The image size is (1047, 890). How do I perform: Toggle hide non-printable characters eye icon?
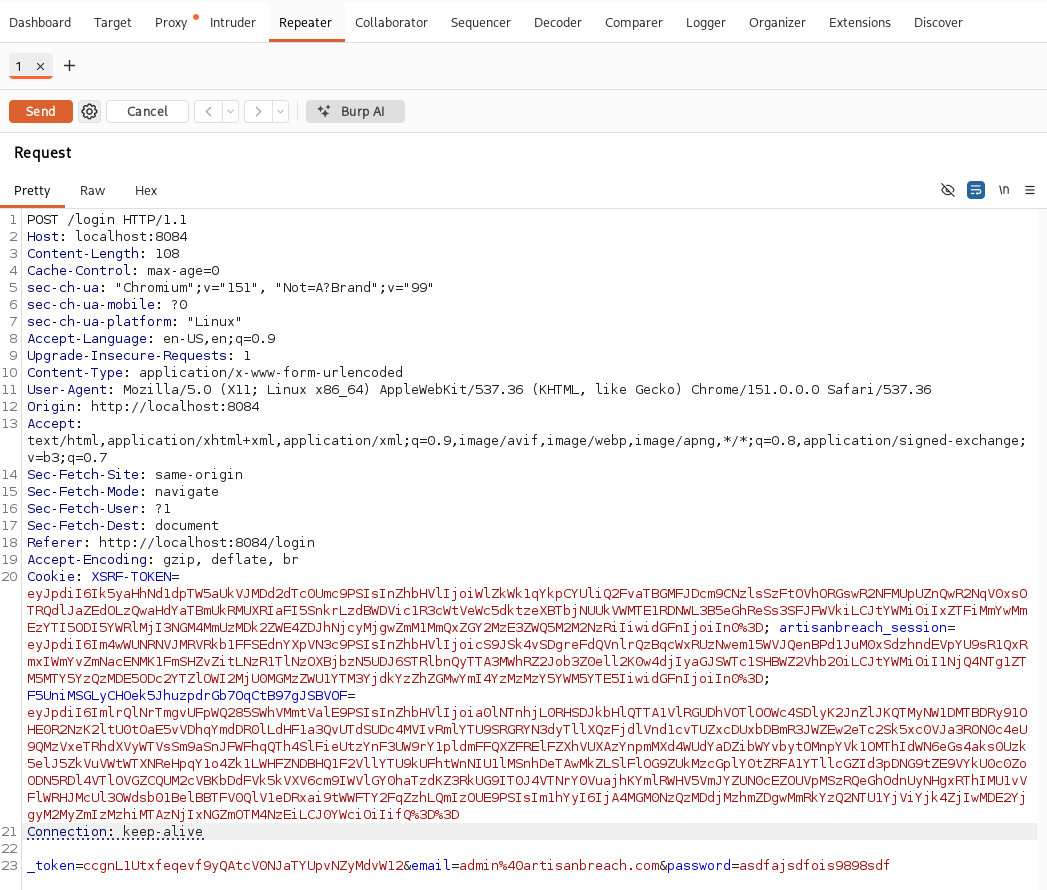coord(948,190)
